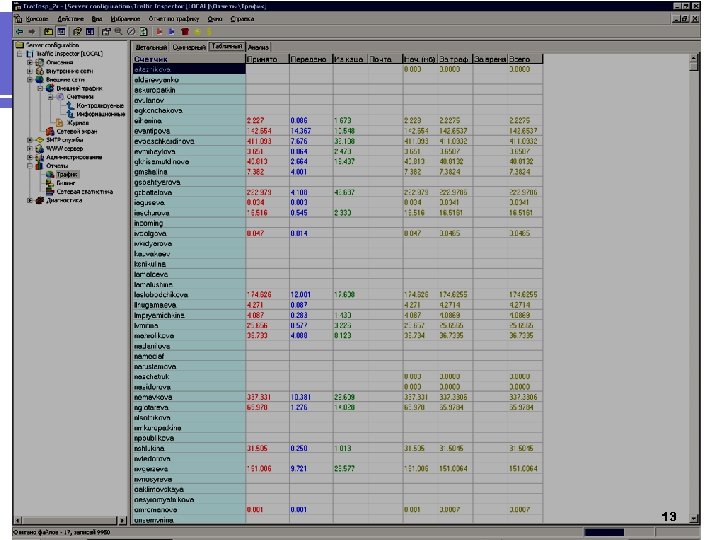Click the refresh document toolbar icon
720x540 pixels.
click(x=144, y=31)
